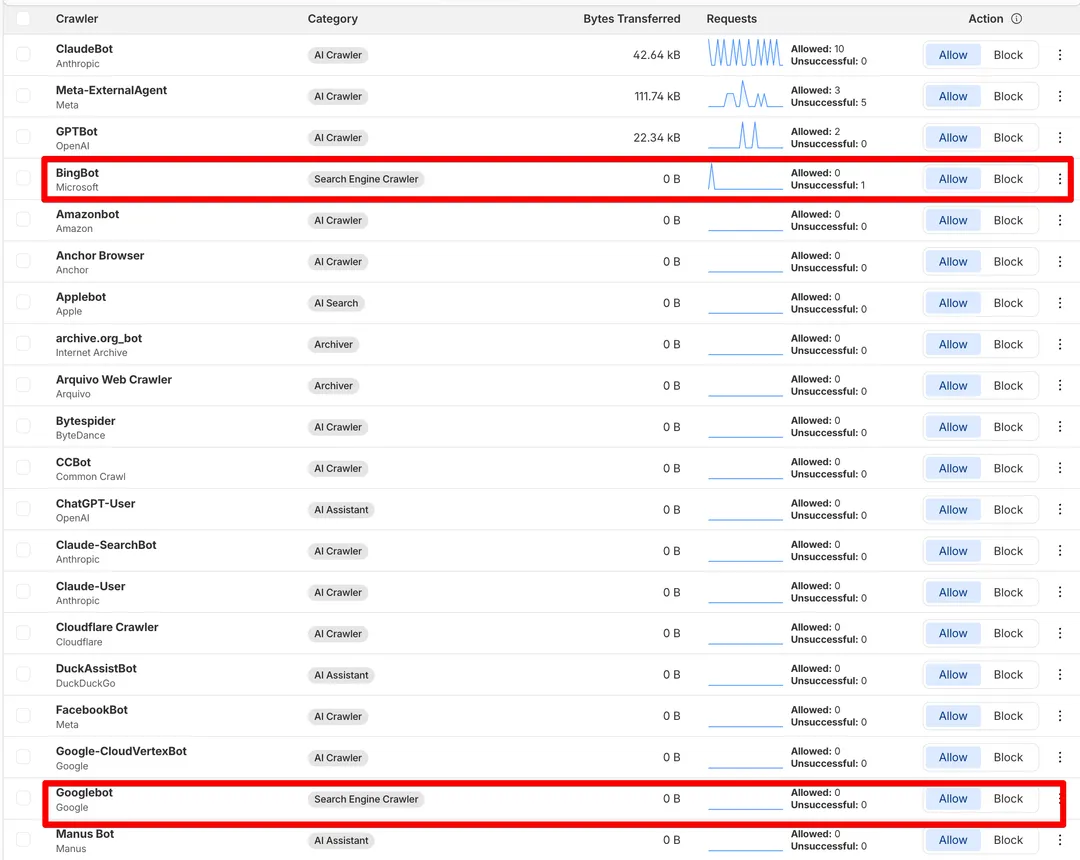Click the Claude-SearchBot crawler name

(x=106, y=545)
